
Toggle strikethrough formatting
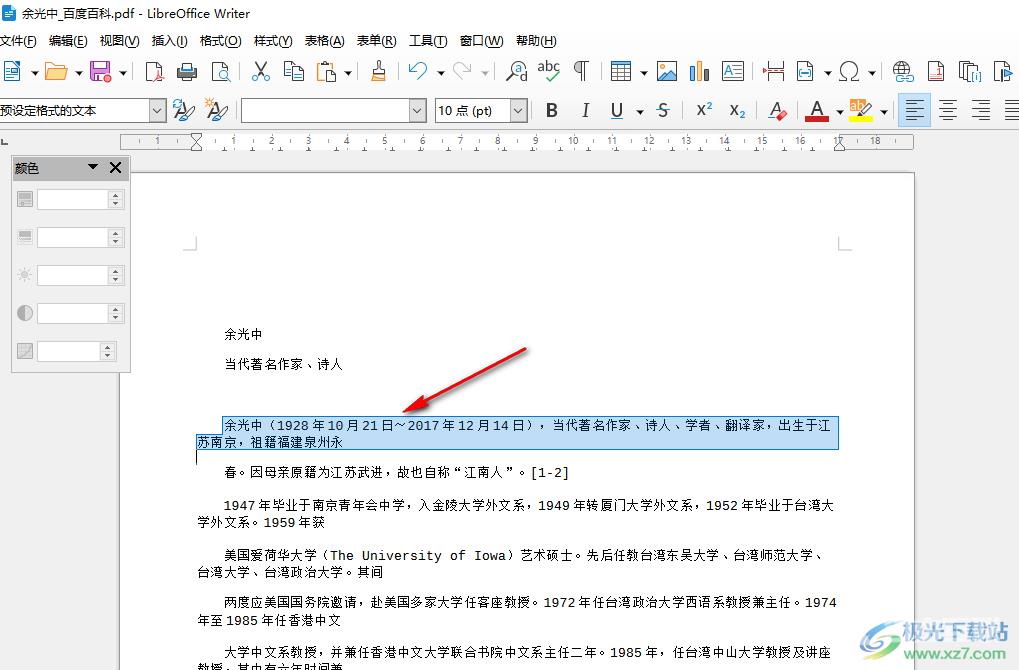click(663, 110)
